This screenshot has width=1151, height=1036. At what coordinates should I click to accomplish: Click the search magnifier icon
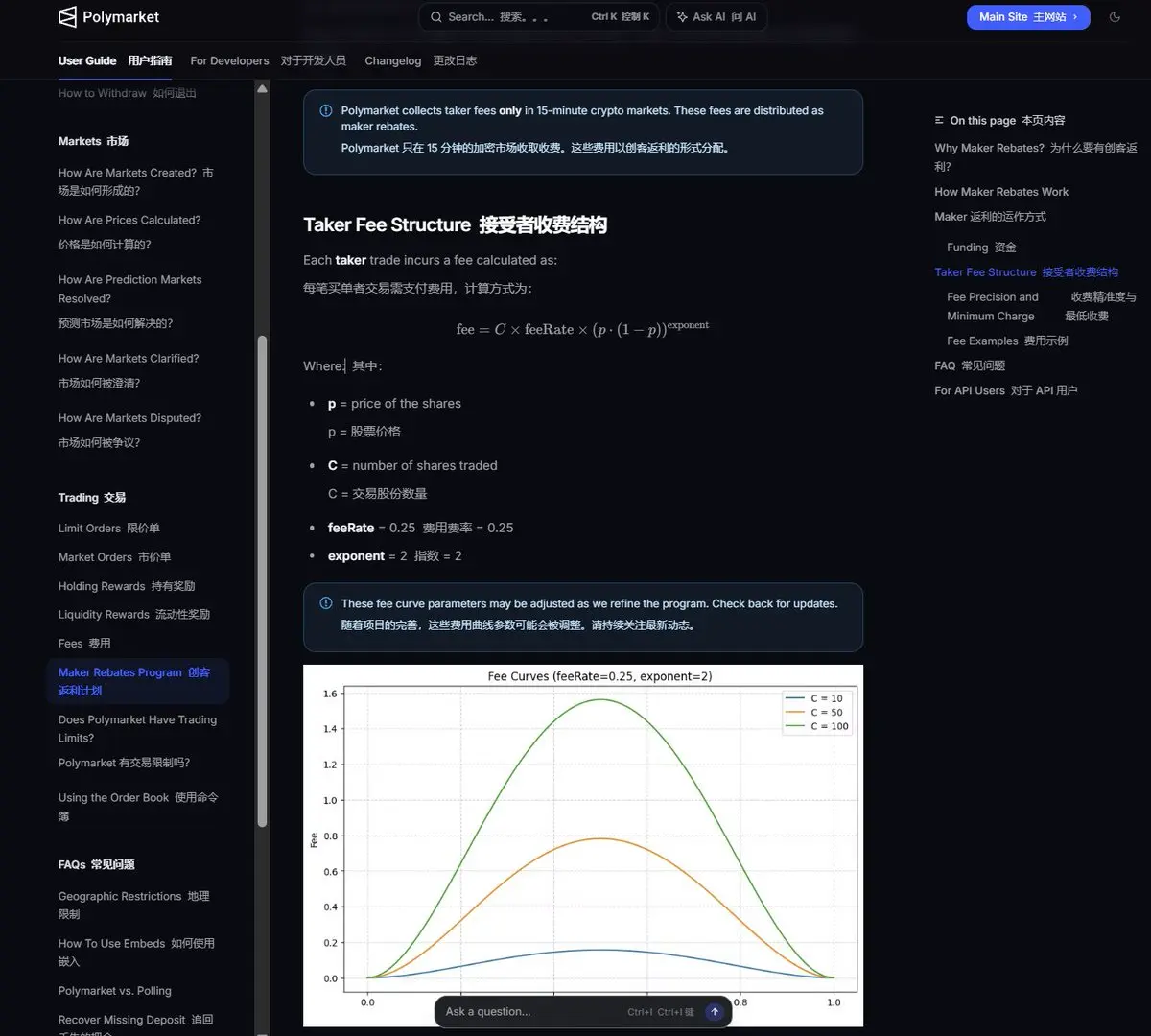click(436, 17)
